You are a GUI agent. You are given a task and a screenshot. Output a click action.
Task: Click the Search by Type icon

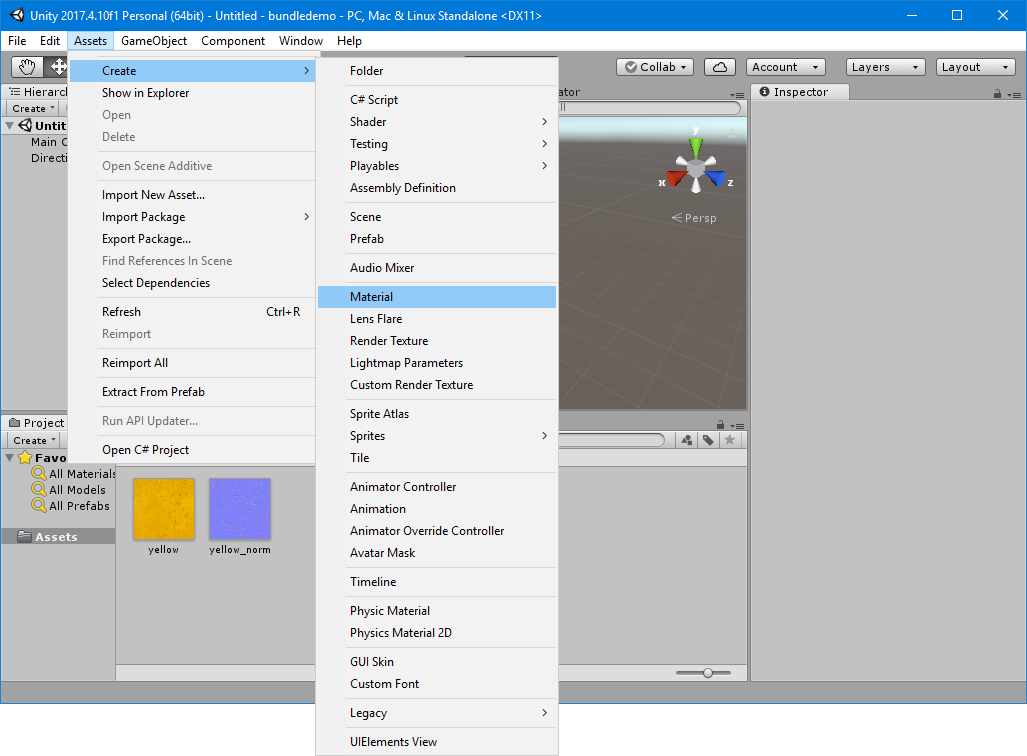pos(686,440)
